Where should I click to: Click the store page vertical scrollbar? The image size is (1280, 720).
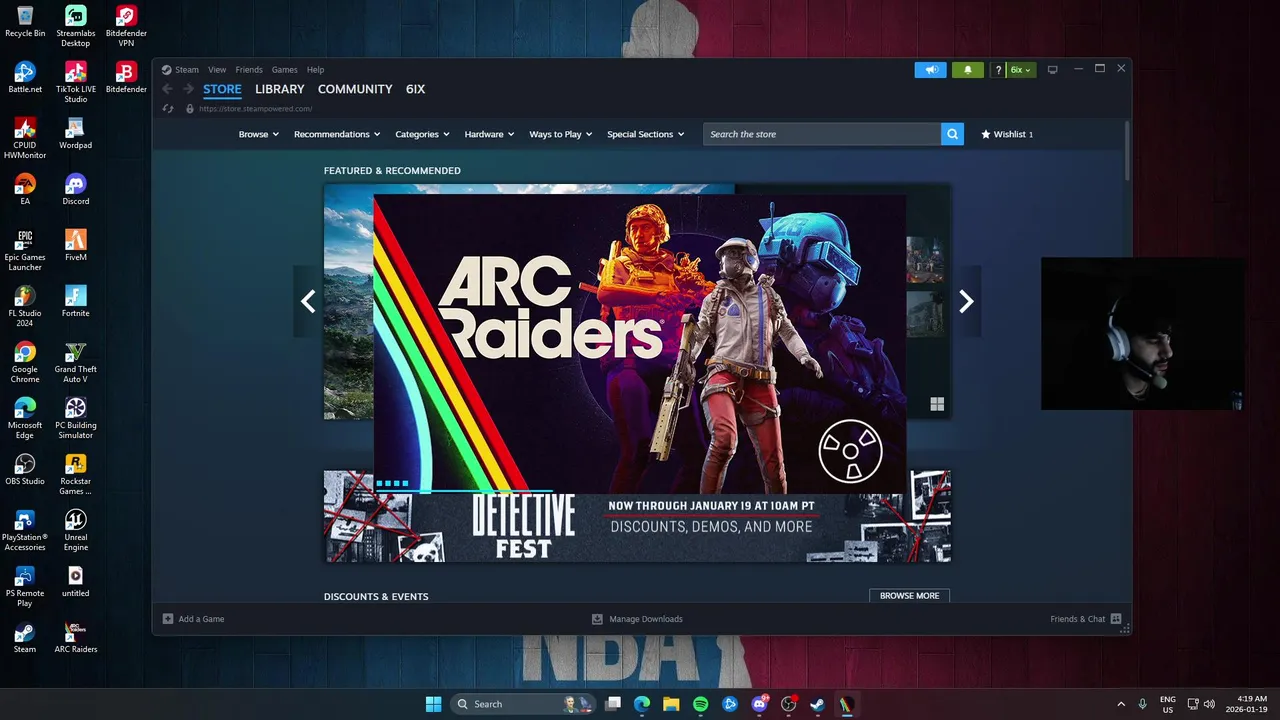[1127, 150]
